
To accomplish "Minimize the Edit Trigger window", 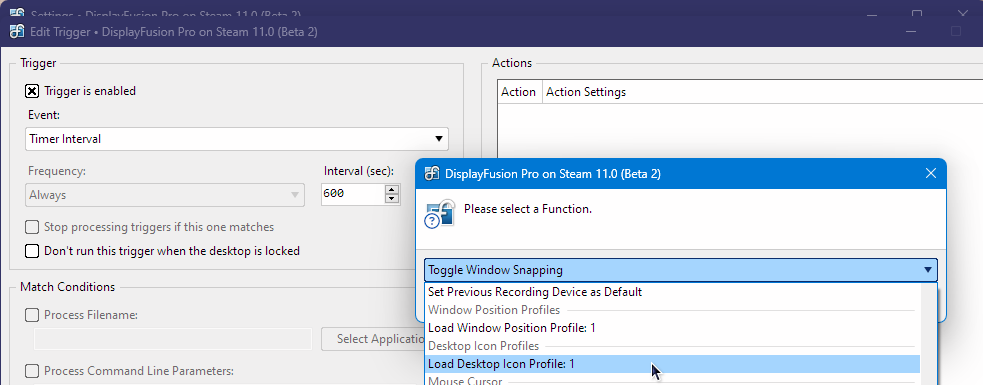I will [911, 31].
